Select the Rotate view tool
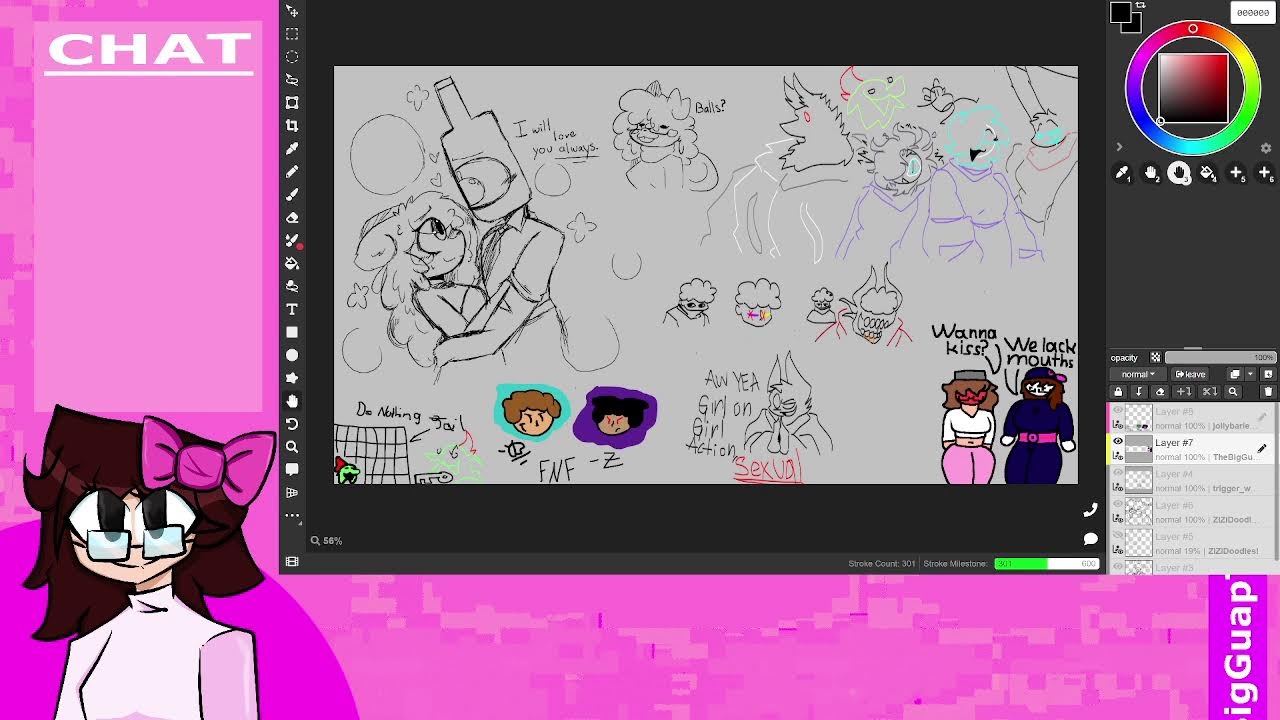Image resolution: width=1280 pixels, height=720 pixels. [x=292, y=424]
